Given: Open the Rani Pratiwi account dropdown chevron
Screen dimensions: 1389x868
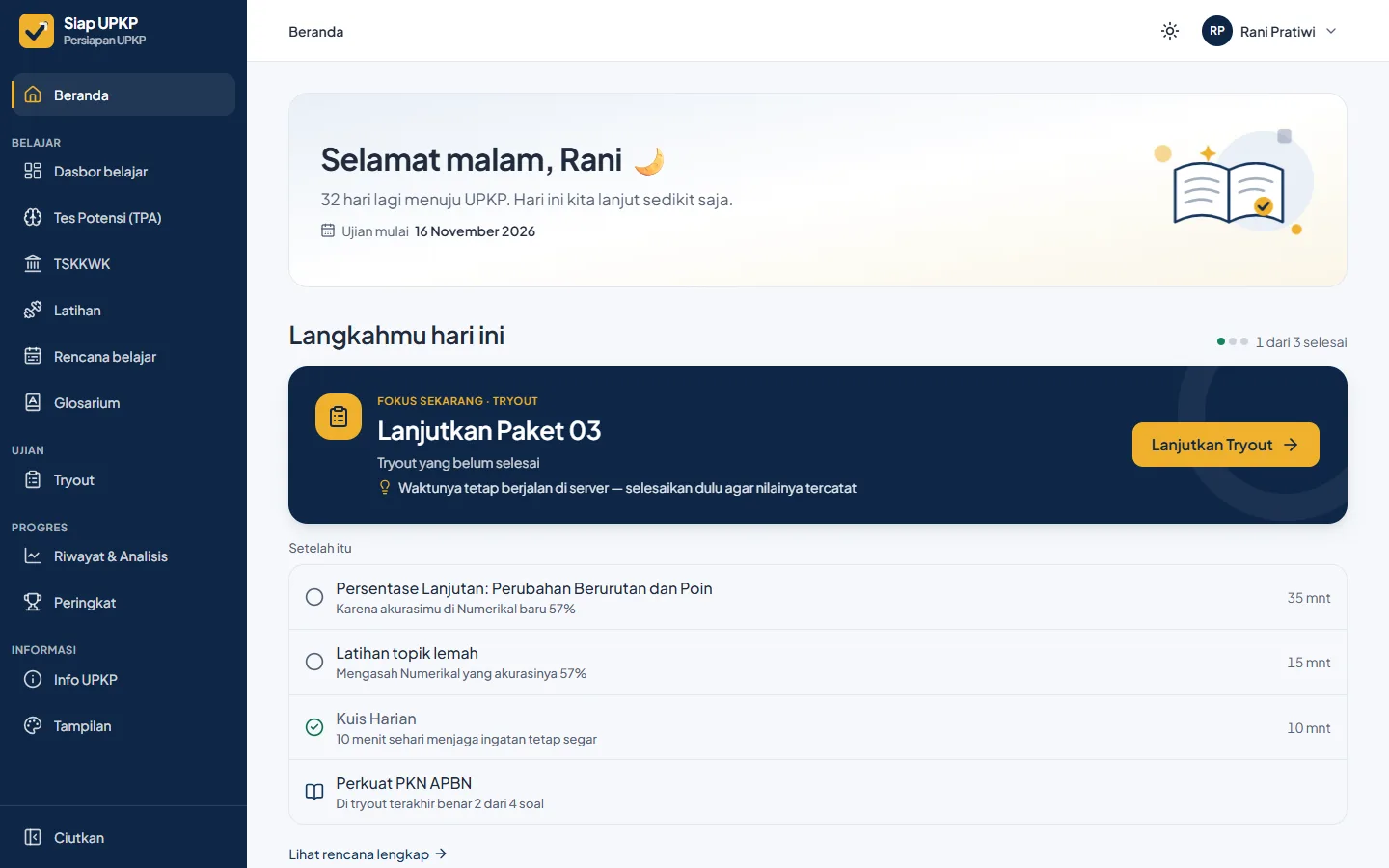Looking at the screenshot, I should click(x=1331, y=31).
